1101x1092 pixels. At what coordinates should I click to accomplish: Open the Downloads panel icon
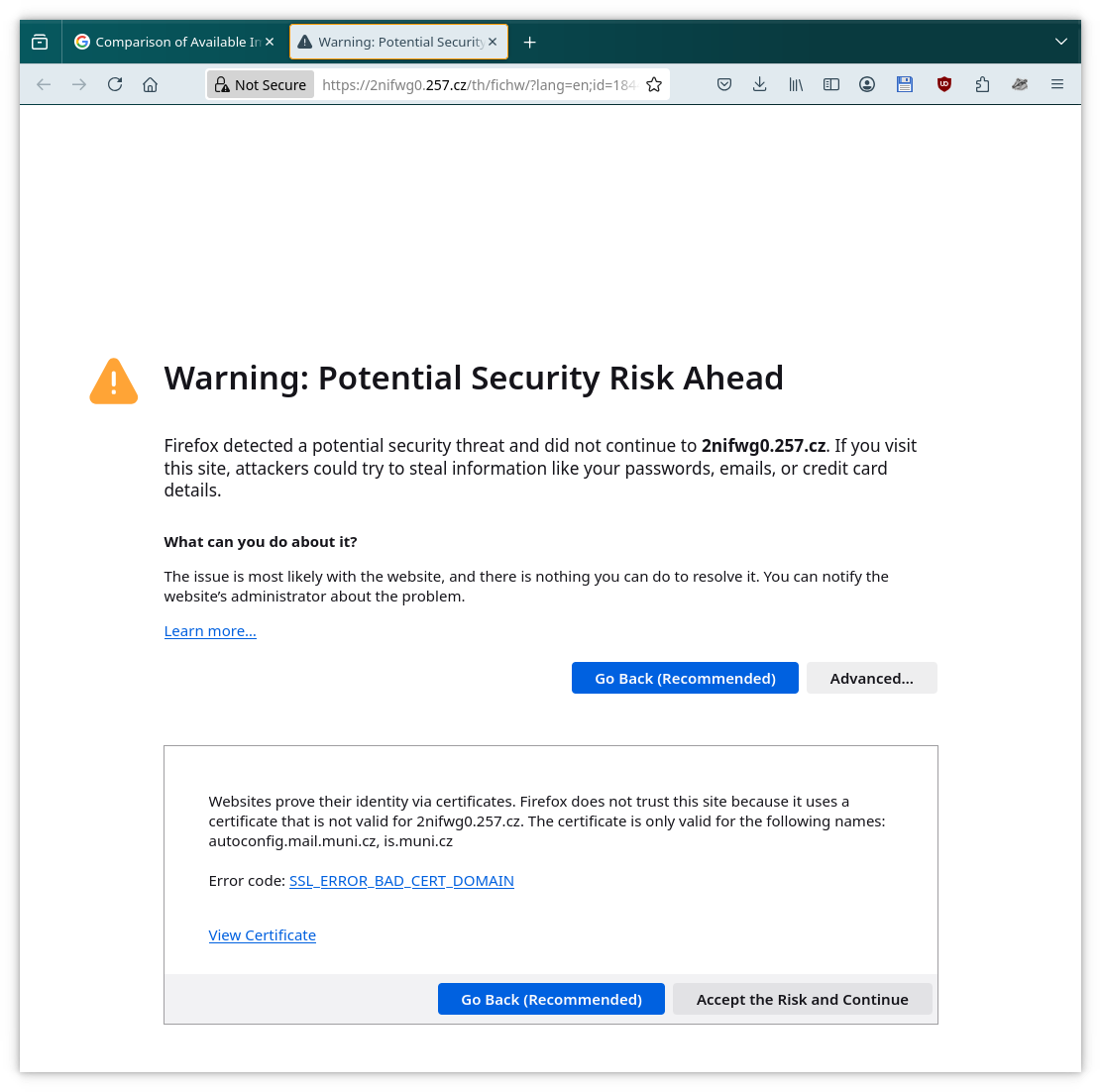coord(760,85)
